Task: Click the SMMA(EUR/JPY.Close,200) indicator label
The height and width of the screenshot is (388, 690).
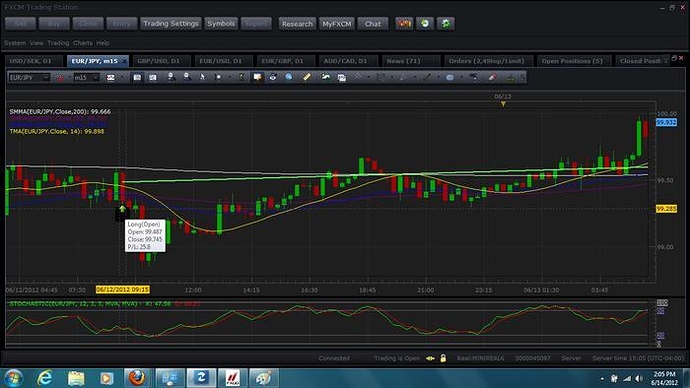Action: coord(60,112)
